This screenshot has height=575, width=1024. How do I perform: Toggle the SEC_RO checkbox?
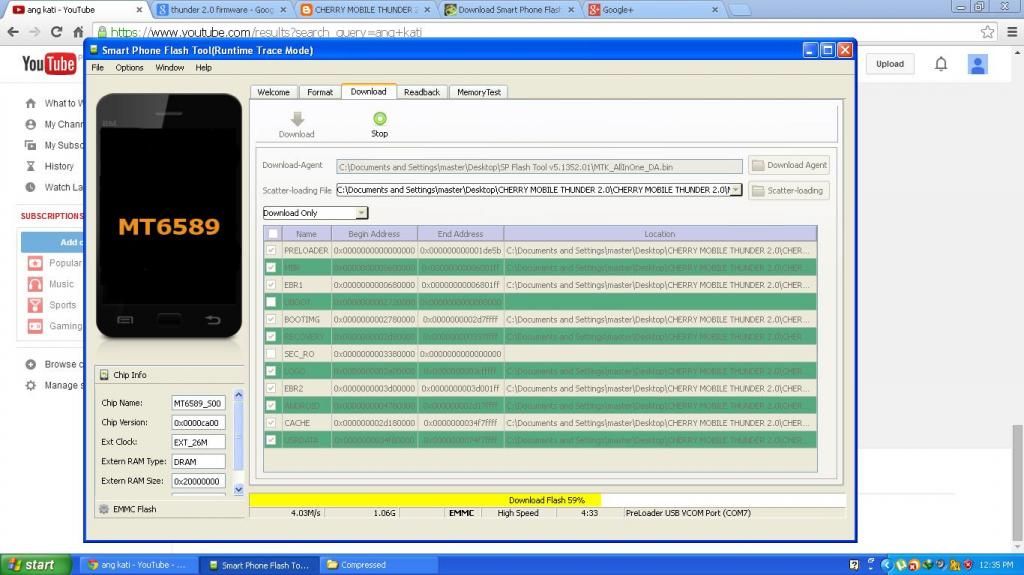pyautogui.click(x=271, y=354)
